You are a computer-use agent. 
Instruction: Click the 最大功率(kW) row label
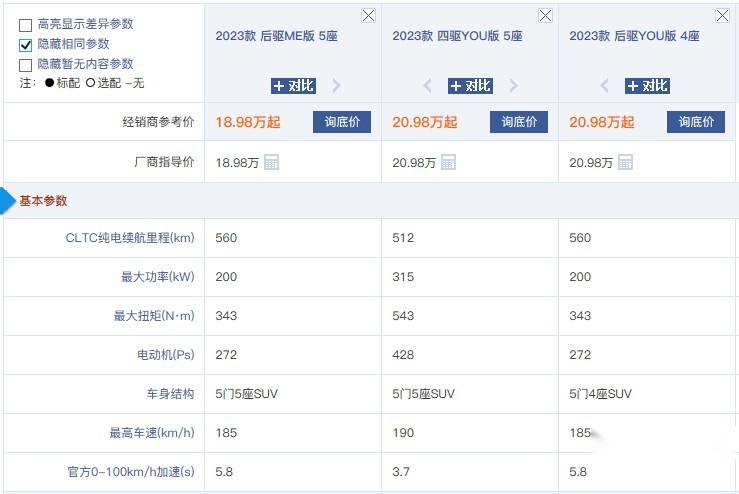click(x=158, y=277)
